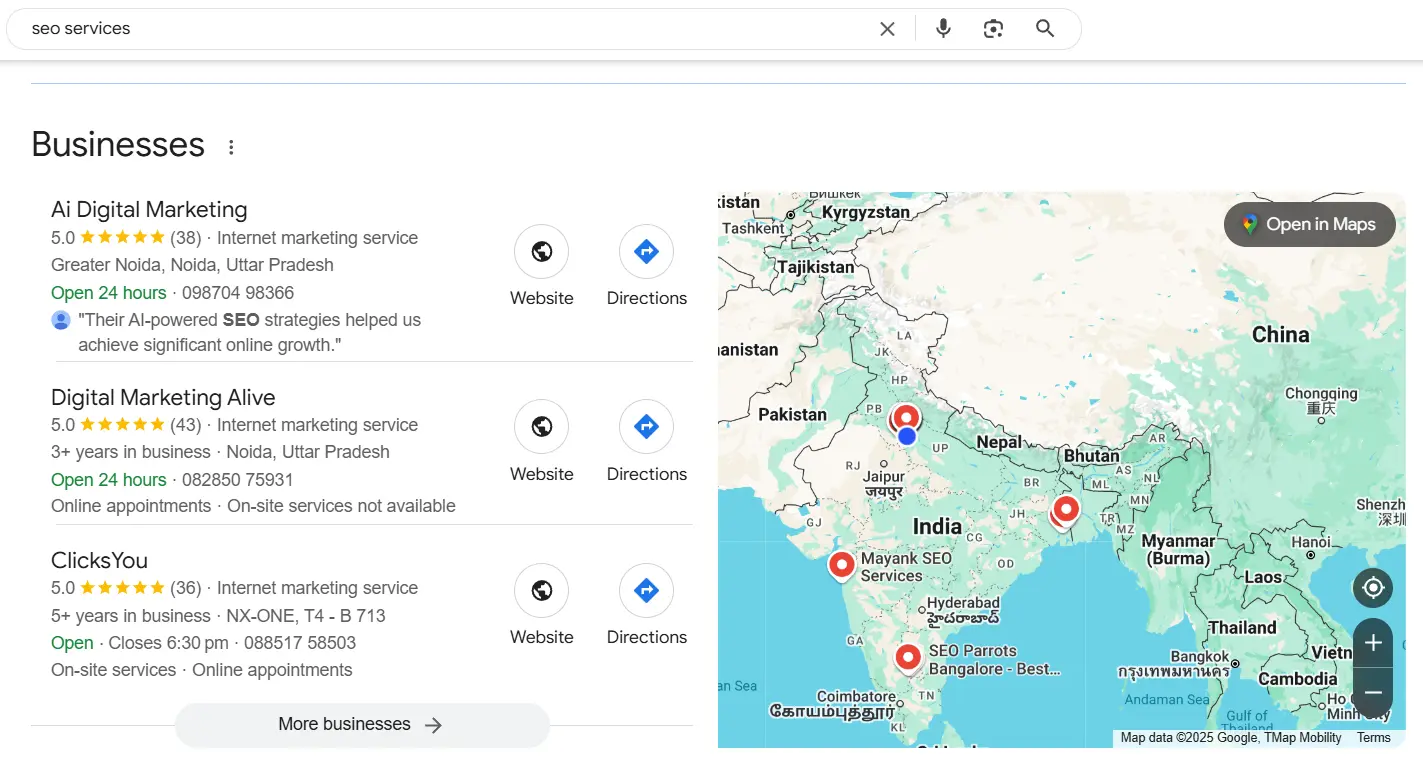Open Digital Marketing Alive website globe icon
This screenshot has width=1423, height=779.
click(542, 427)
